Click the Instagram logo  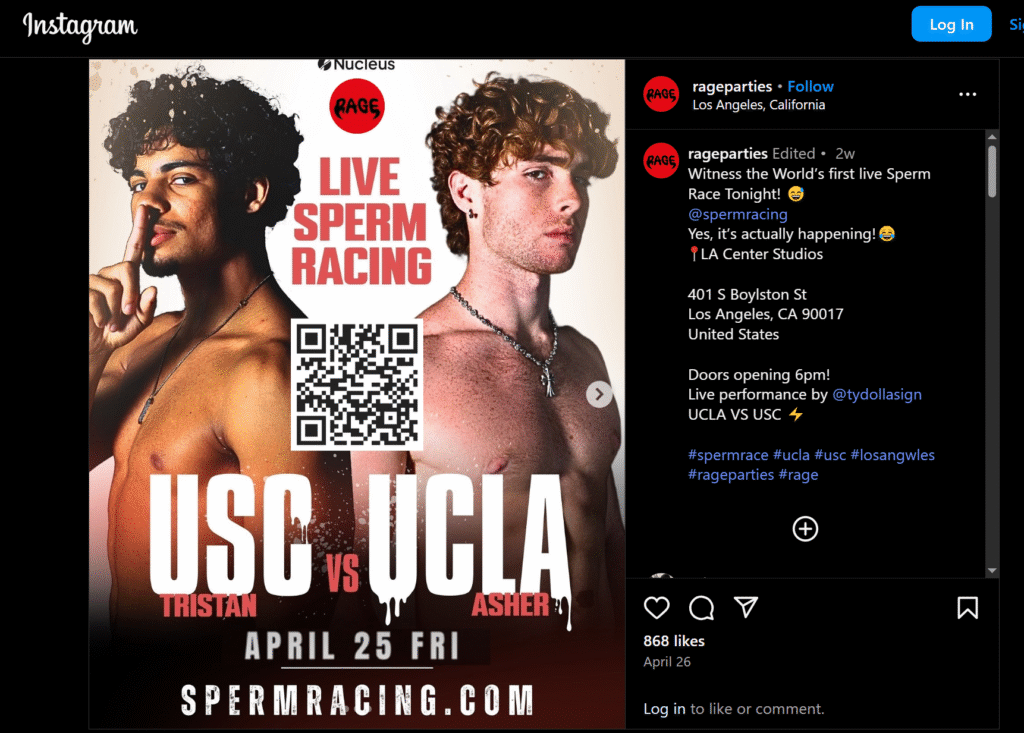coord(80,27)
